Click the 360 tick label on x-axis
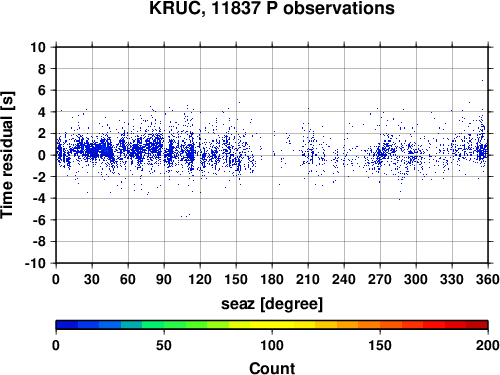 (488, 279)
